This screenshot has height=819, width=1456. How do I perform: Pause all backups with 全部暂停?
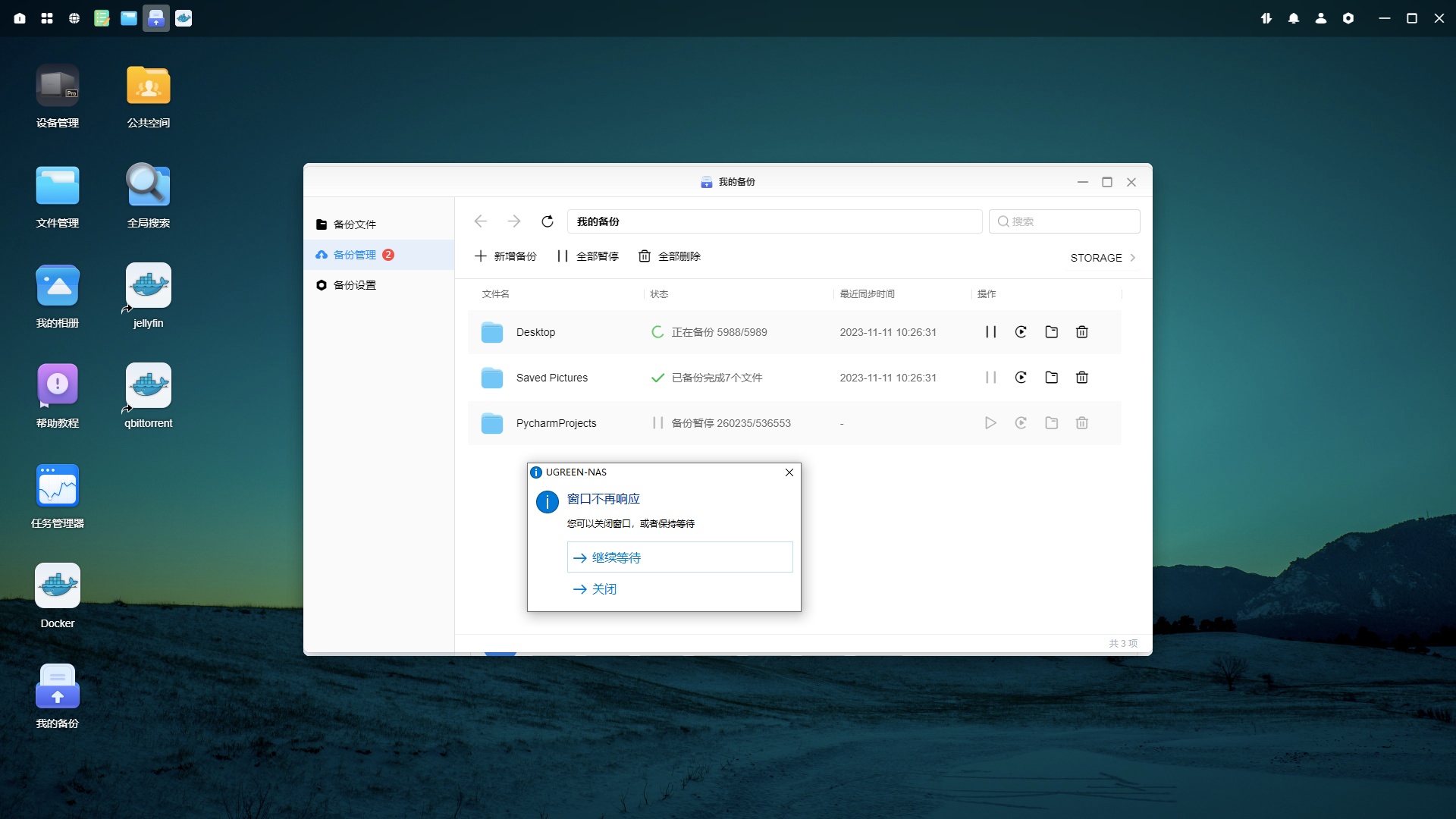[588, 256]
